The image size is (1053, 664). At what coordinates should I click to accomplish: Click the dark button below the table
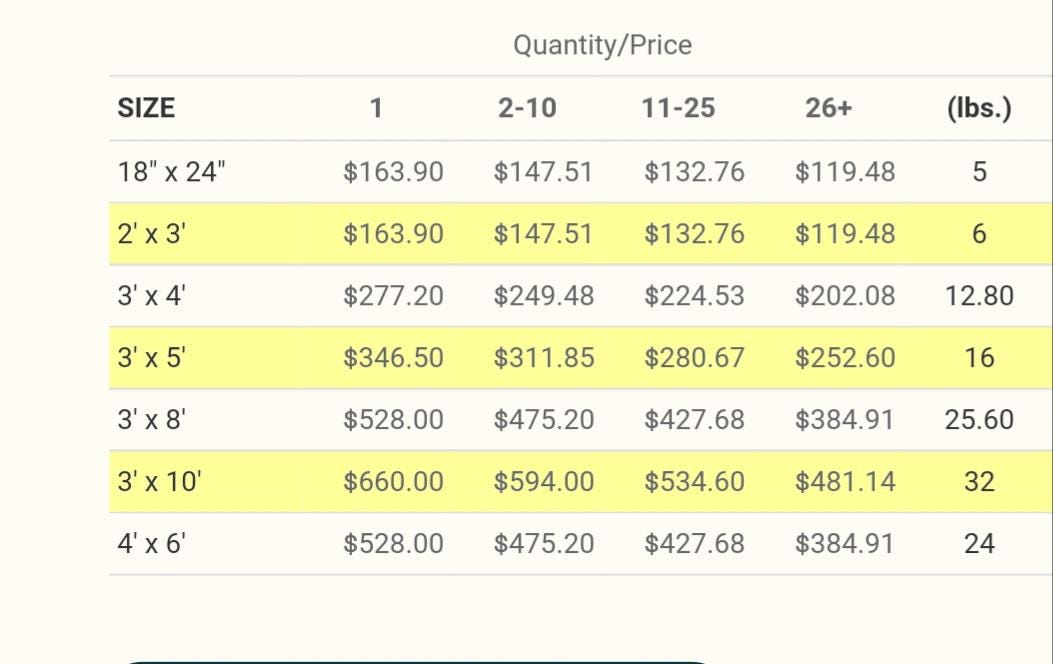click(420, 659)
